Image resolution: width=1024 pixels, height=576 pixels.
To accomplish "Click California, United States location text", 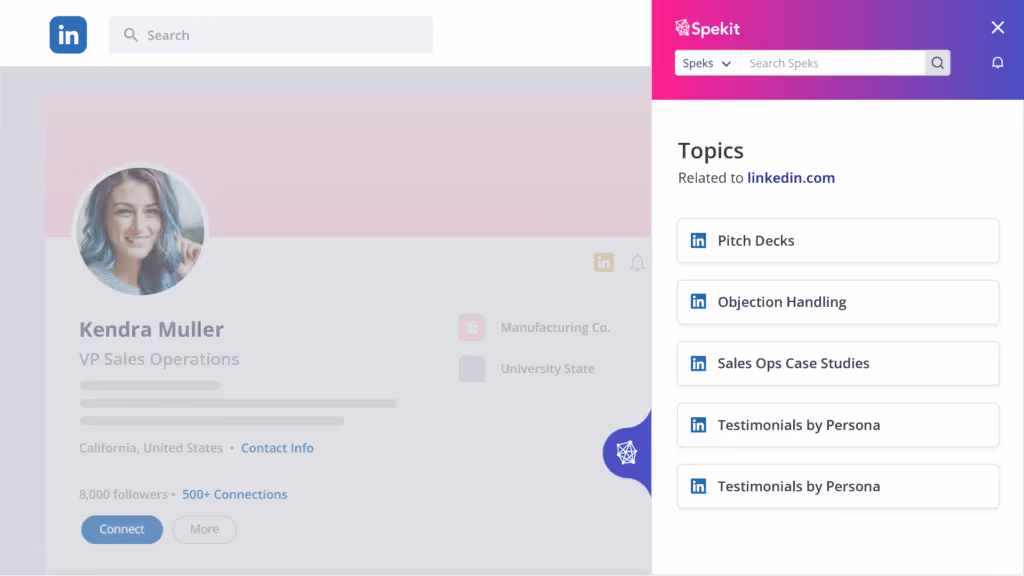I will click(151, 448).
